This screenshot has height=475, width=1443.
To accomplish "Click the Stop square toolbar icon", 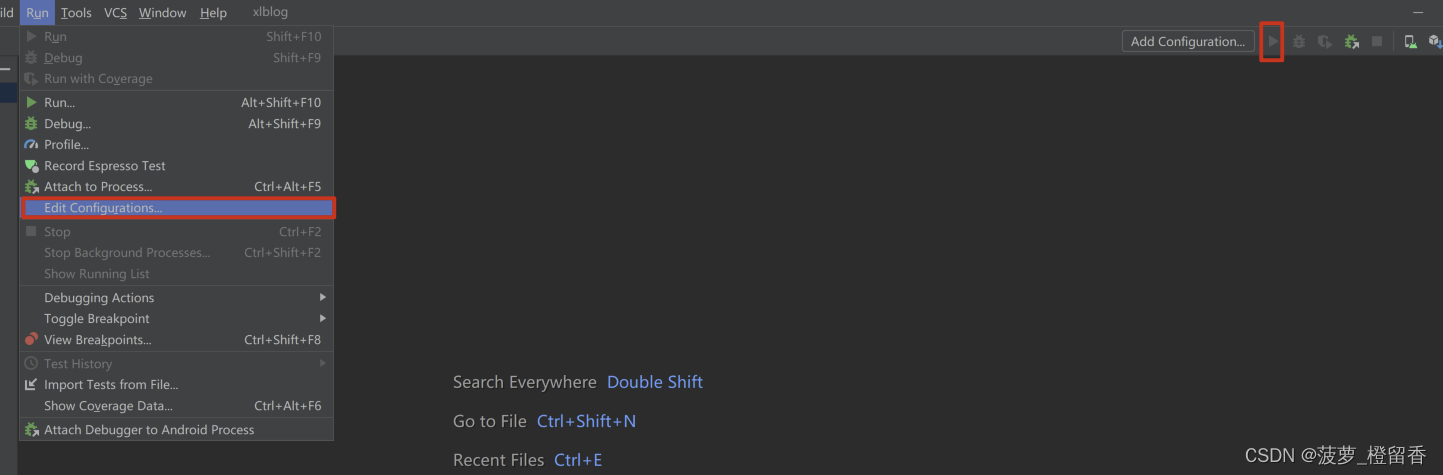I will (x=1377, y=41).
